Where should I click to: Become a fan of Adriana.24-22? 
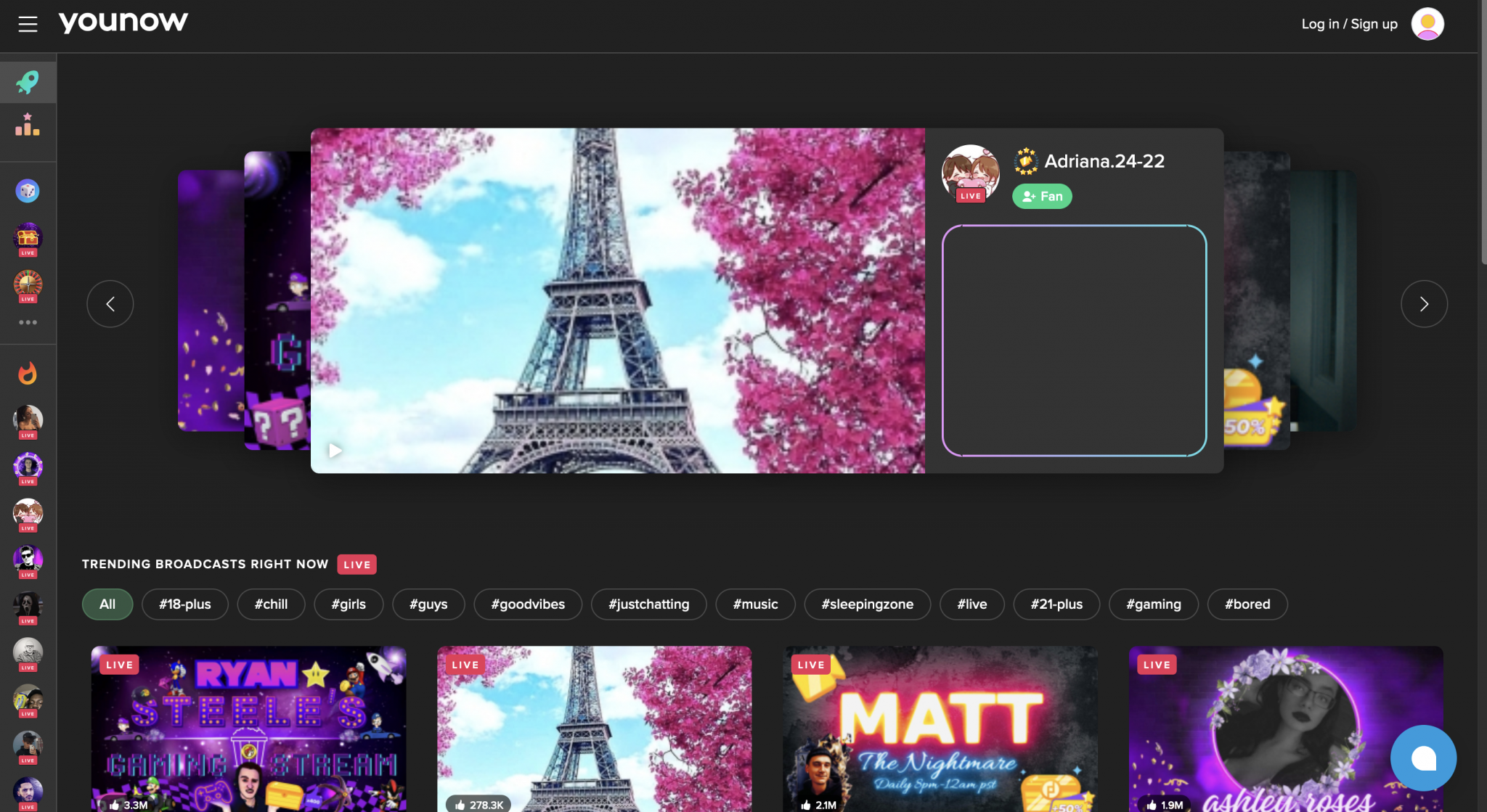pos(1042,196)
